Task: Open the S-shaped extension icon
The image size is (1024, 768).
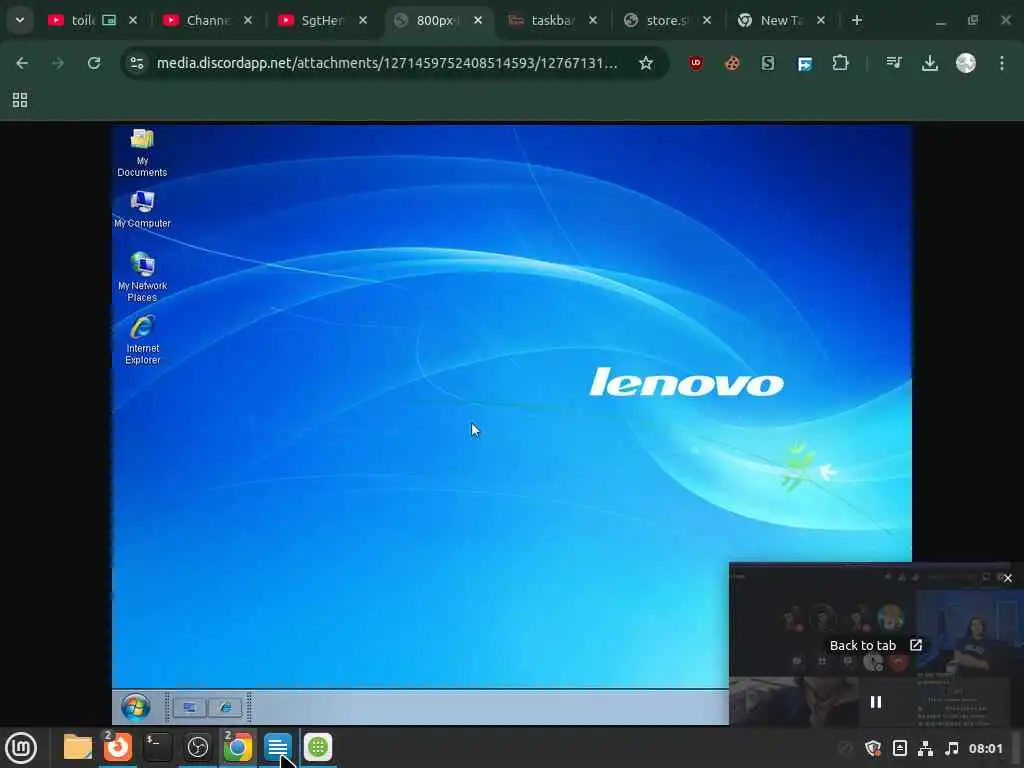Action: click(x=768, y=63)
